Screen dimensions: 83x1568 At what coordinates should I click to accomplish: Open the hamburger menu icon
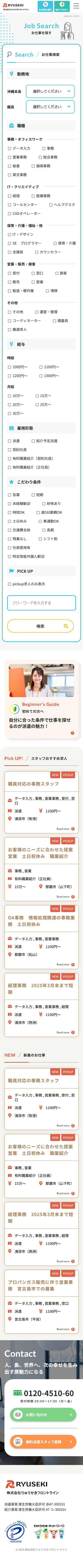coord(76,7)
